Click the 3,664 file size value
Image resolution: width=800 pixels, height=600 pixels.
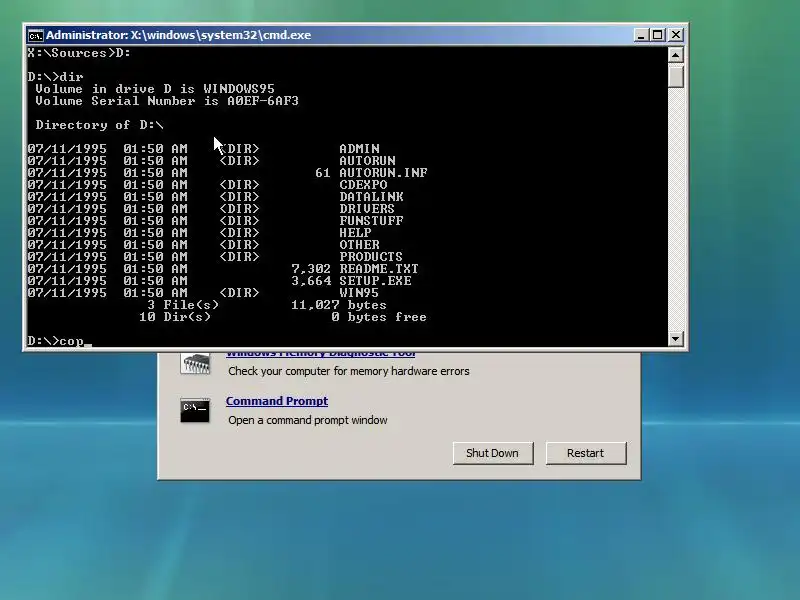pyautogui.click(x=311, y=281)
